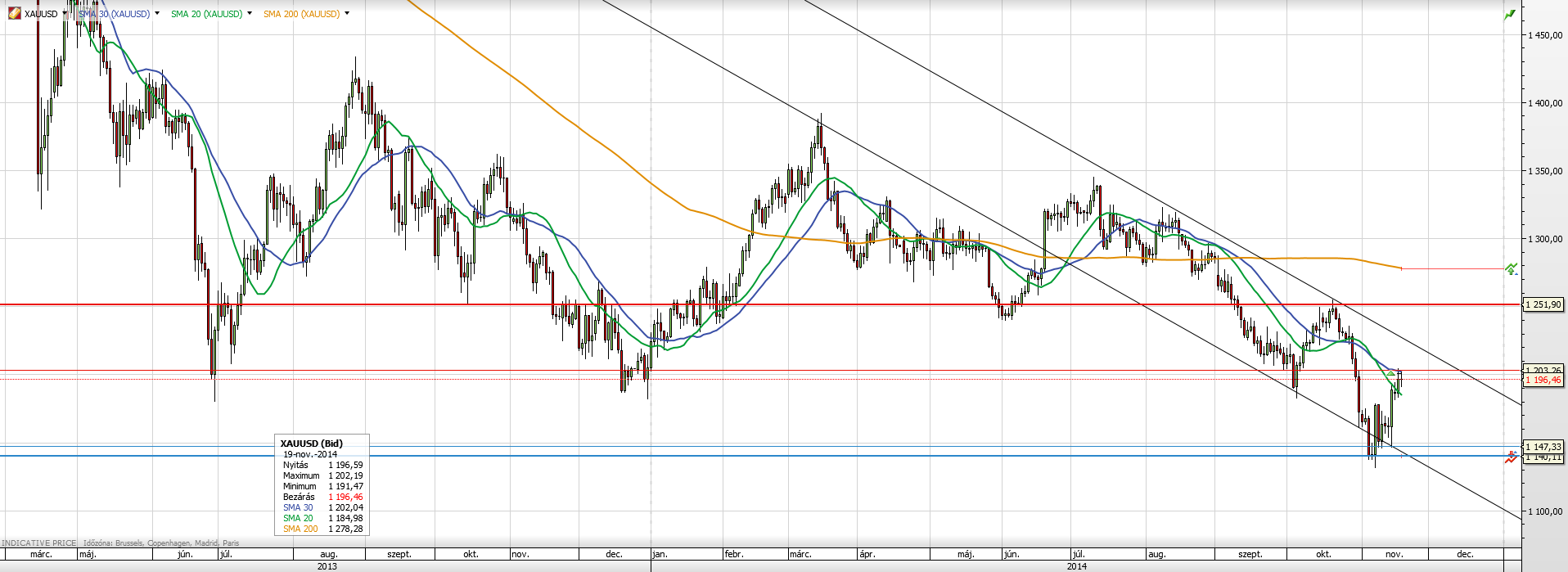Click the SMA 30 (XAUUSD) indicator label
This screenshot has height=572, width=1568.
coord(115,14)
